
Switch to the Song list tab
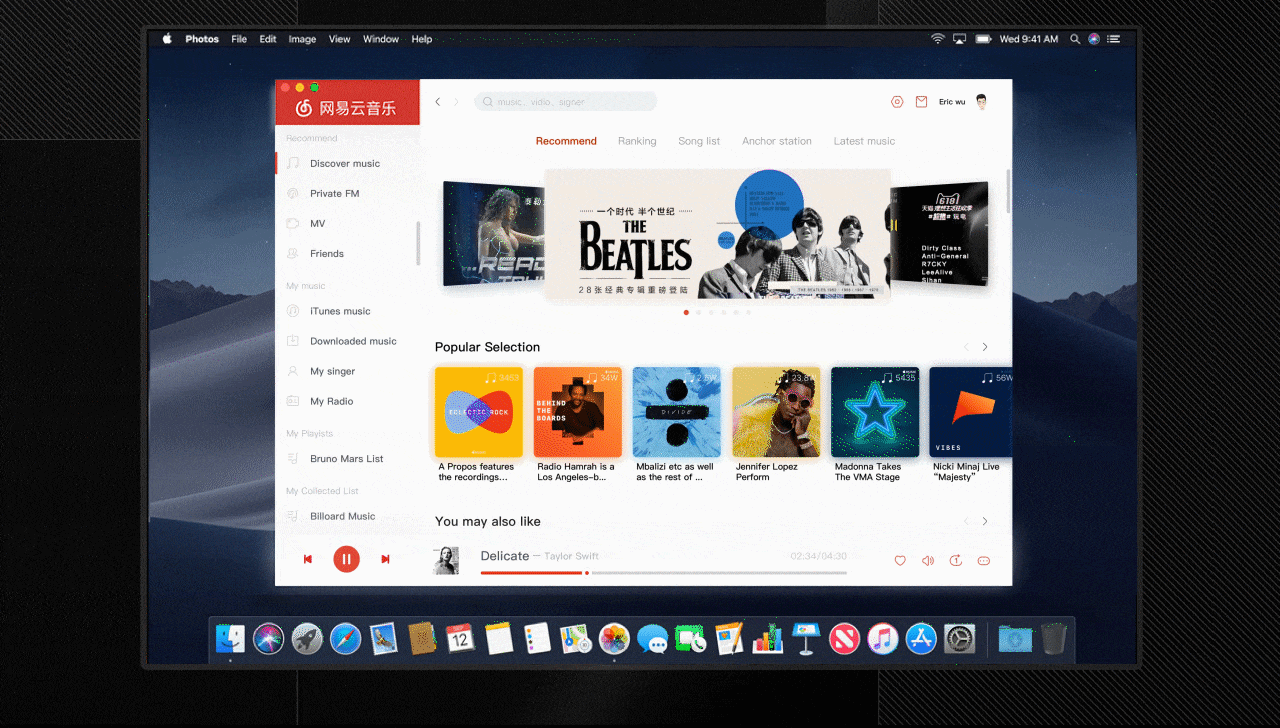tap(699, 141)
